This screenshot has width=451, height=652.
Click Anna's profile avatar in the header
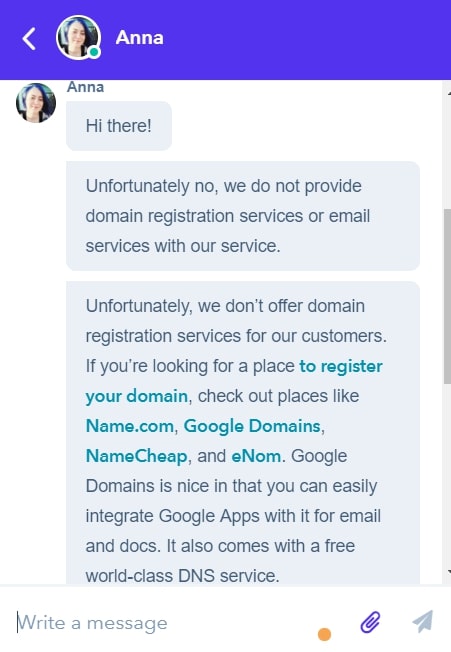click(78, 37)
